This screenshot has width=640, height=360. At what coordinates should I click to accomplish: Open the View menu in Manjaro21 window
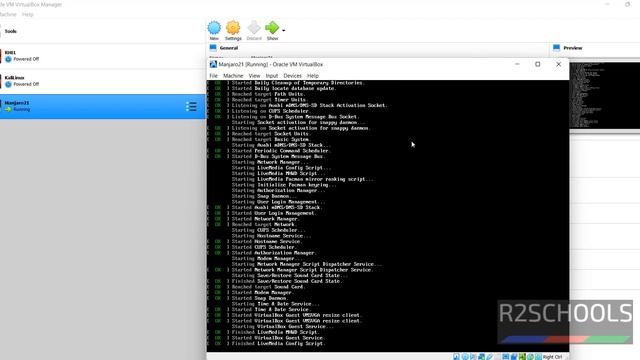point(254,76)
